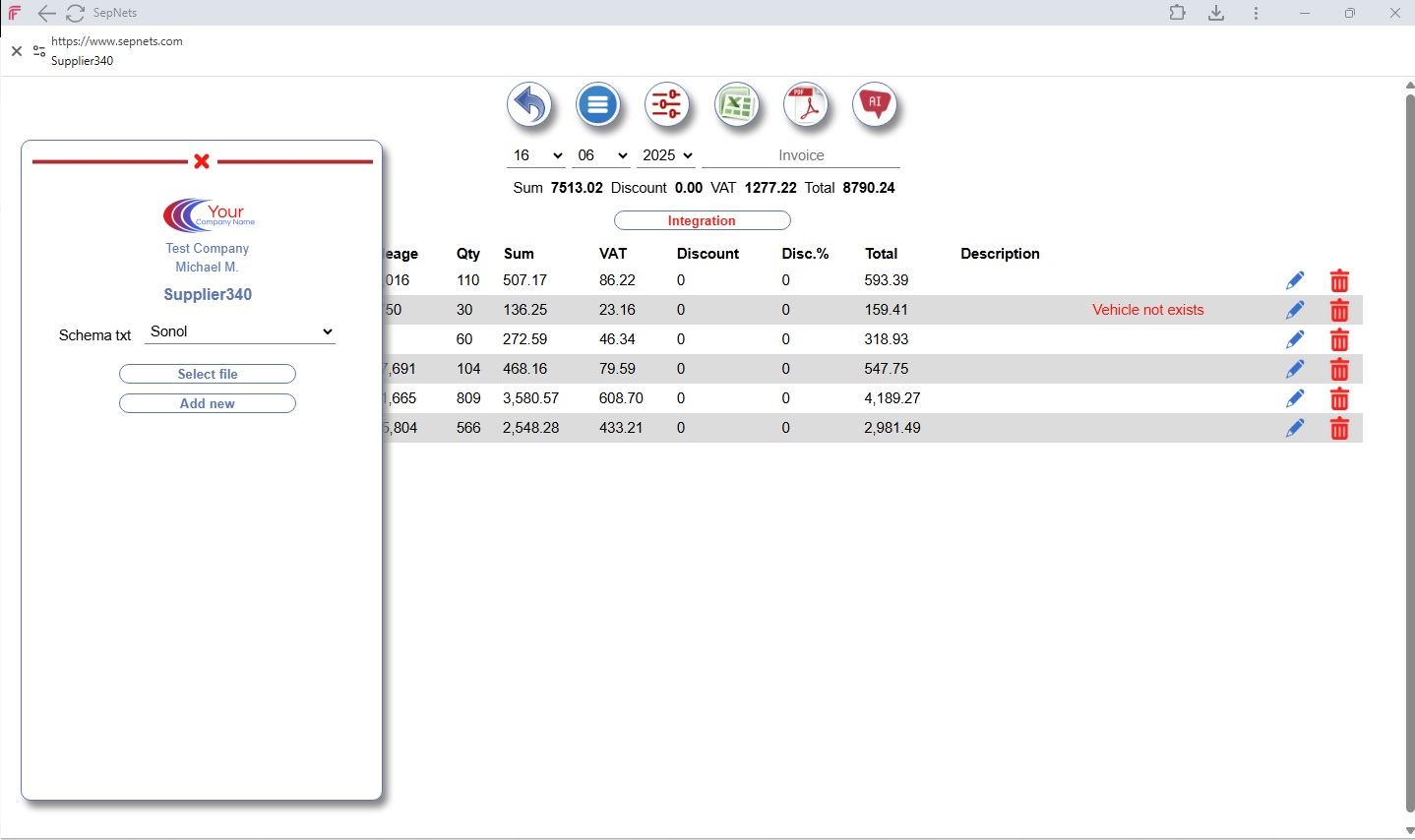
Task: Delete the row with total 318.93
Action: [1339, 340]
